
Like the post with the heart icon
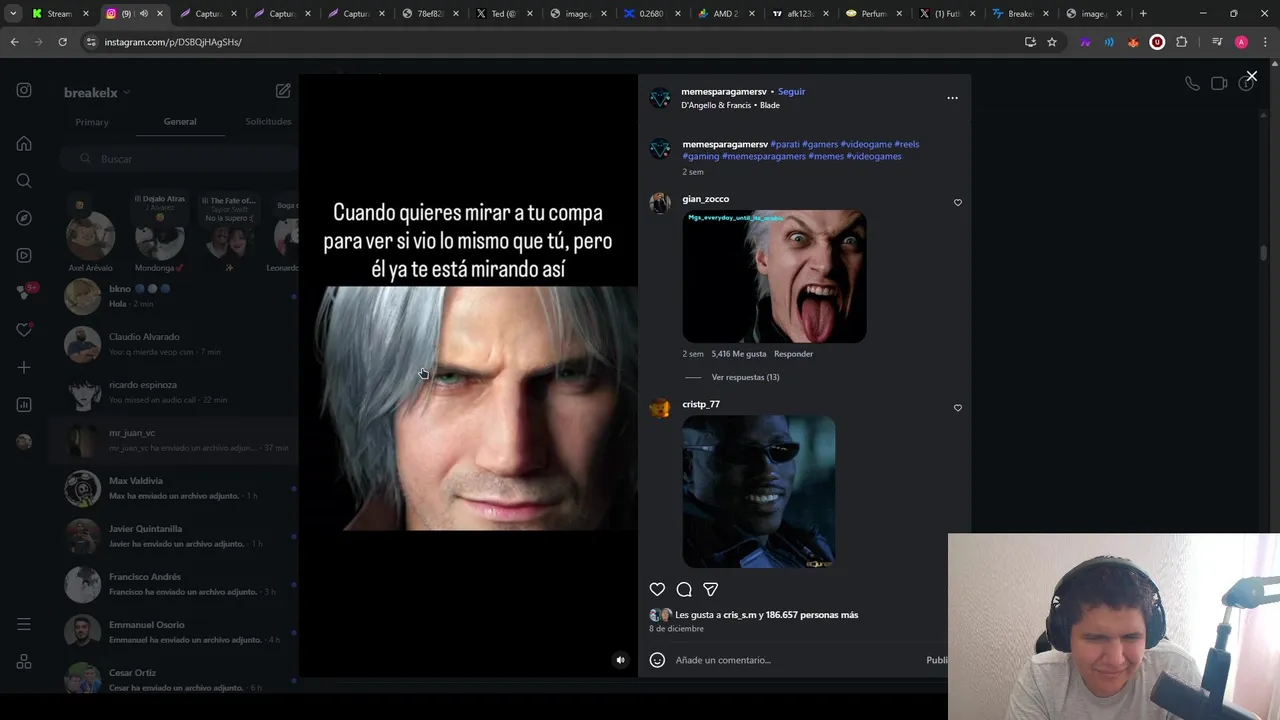[657, 589]
